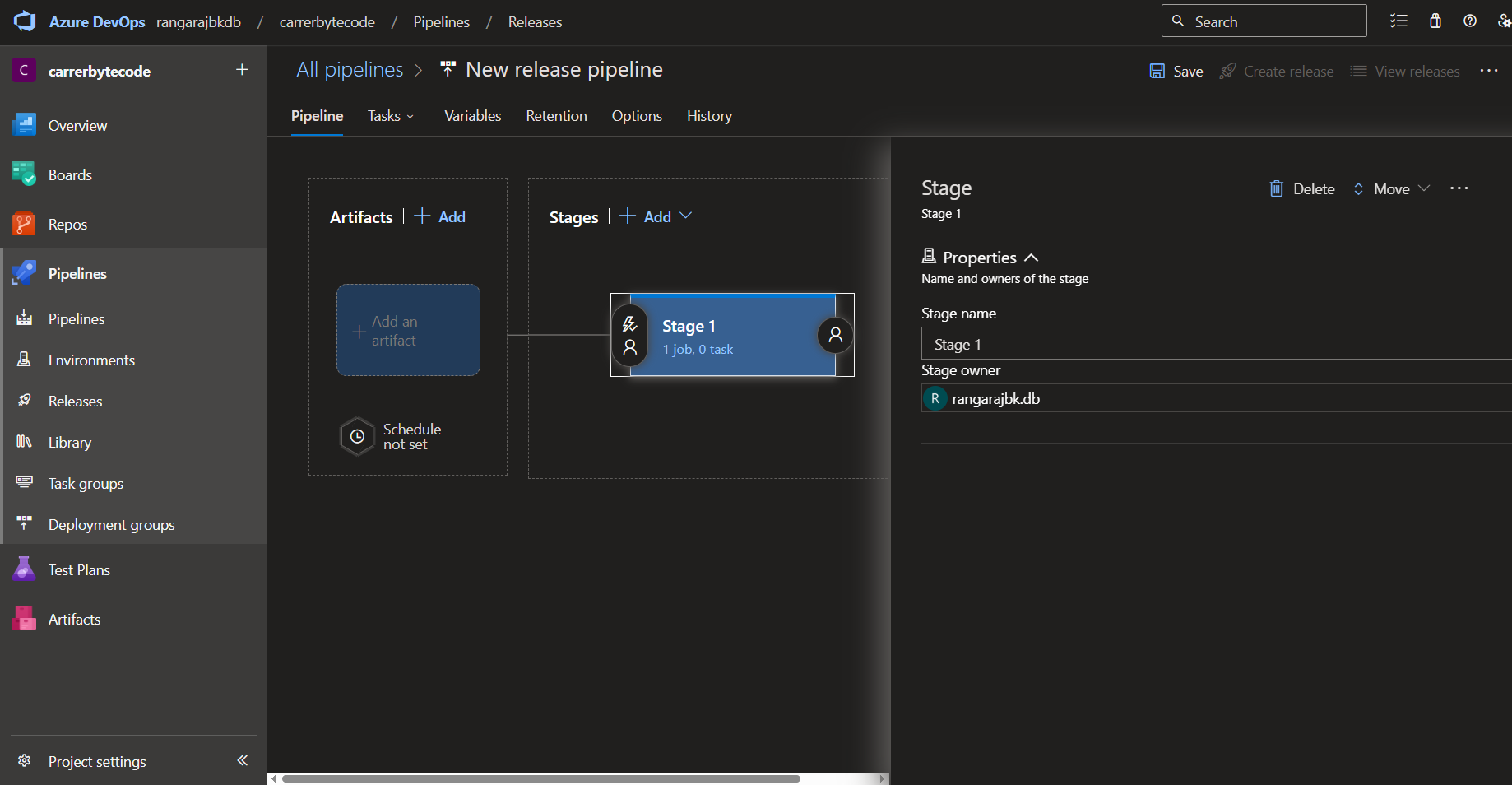Add a new artifact via Artifacts Add
The width and height of the screenshot is (1512, 785).
[440, 216]
